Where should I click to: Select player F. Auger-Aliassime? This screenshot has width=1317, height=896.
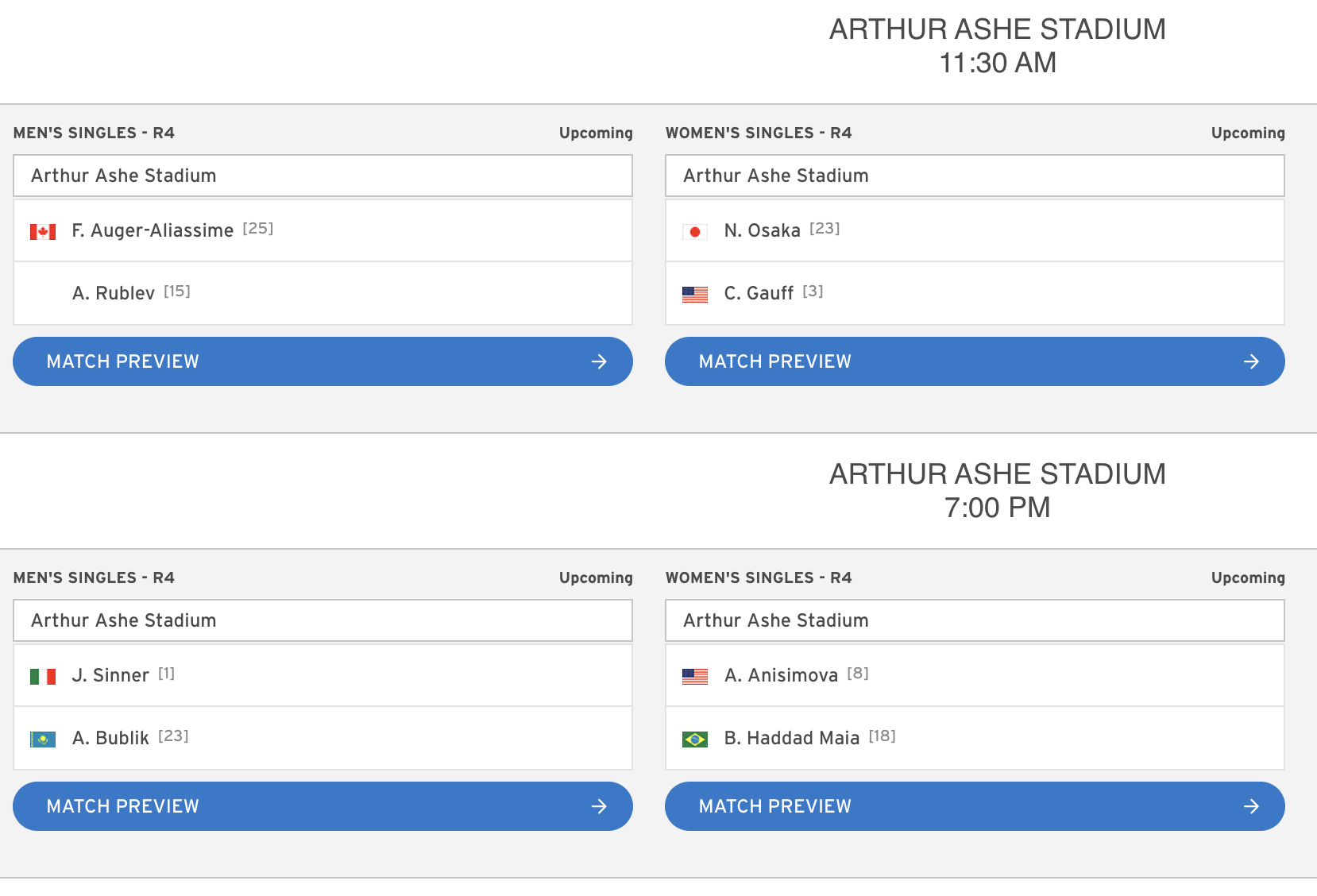click(x=153, y=230)
